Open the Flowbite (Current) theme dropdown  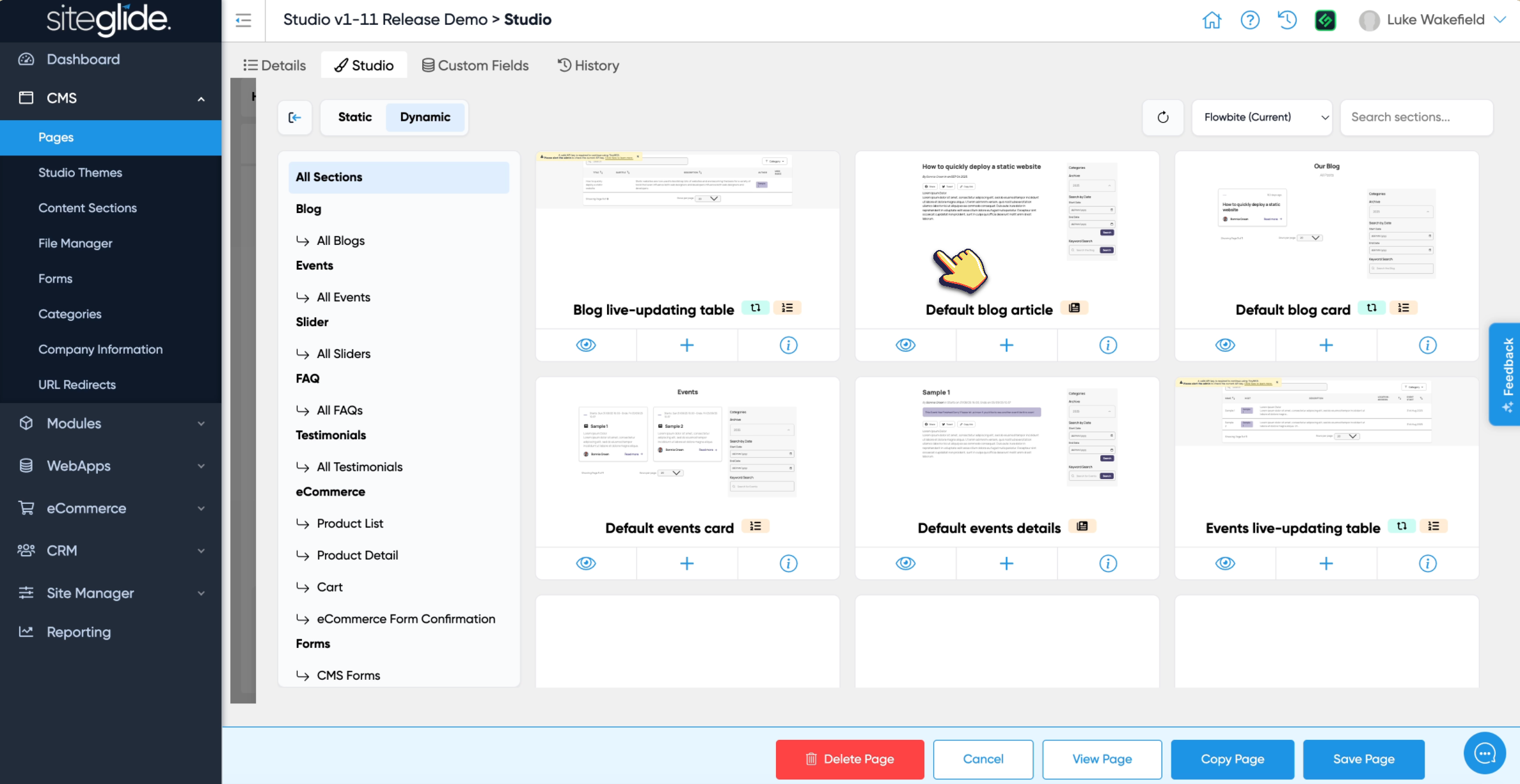[1262, 118]
